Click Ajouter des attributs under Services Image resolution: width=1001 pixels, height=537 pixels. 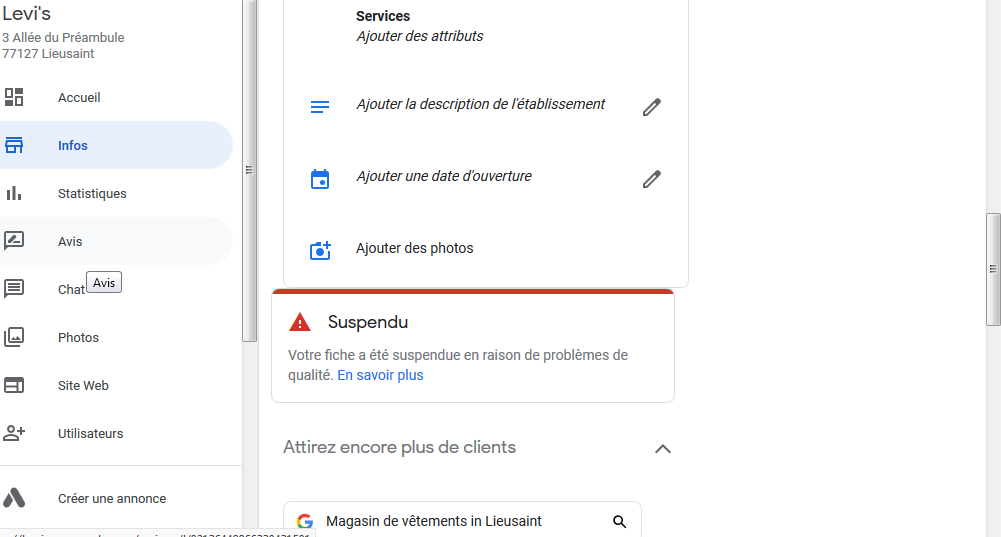click(x=419, y=36)
